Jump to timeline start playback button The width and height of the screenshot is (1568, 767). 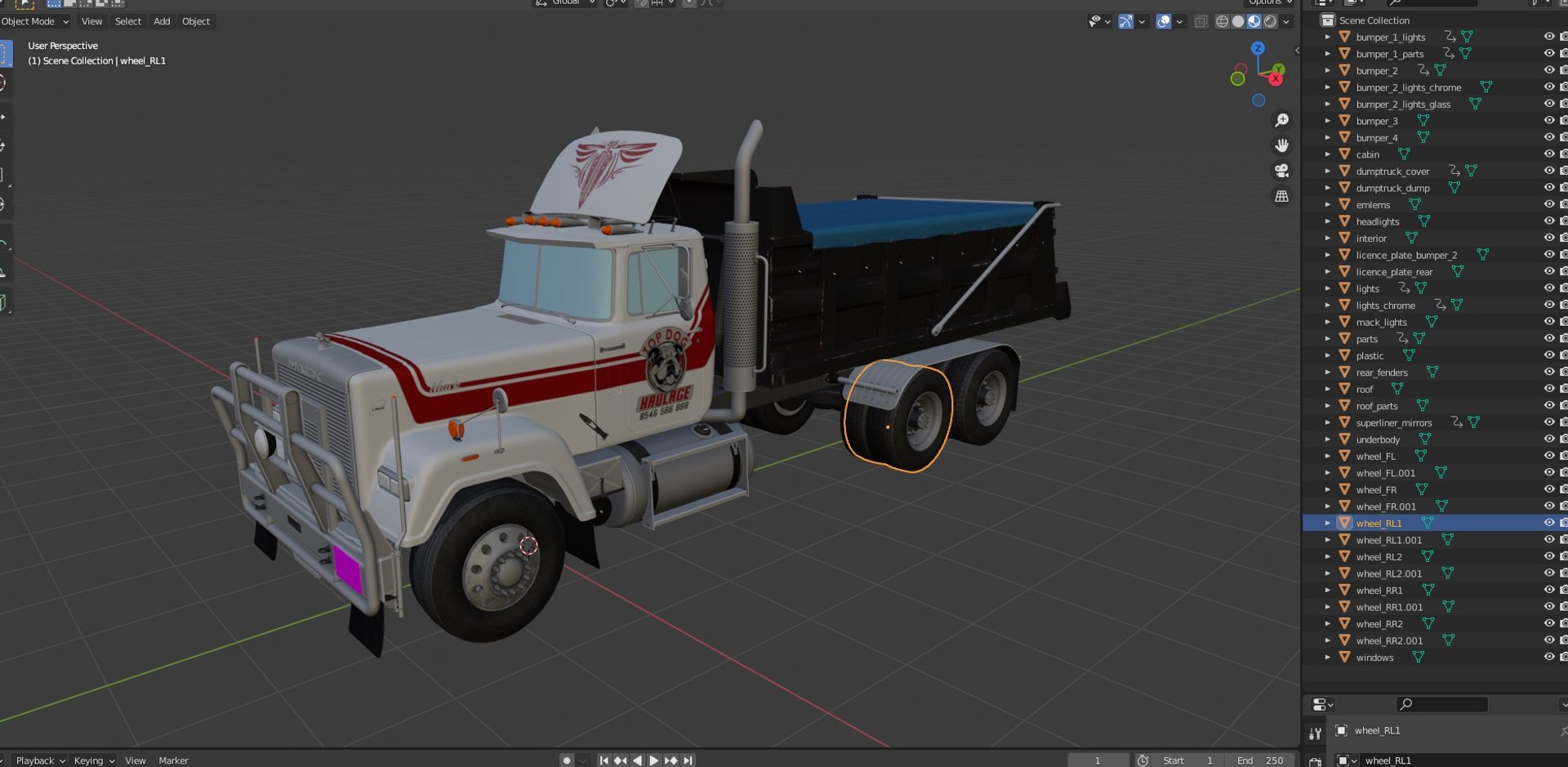coord(604,760)
